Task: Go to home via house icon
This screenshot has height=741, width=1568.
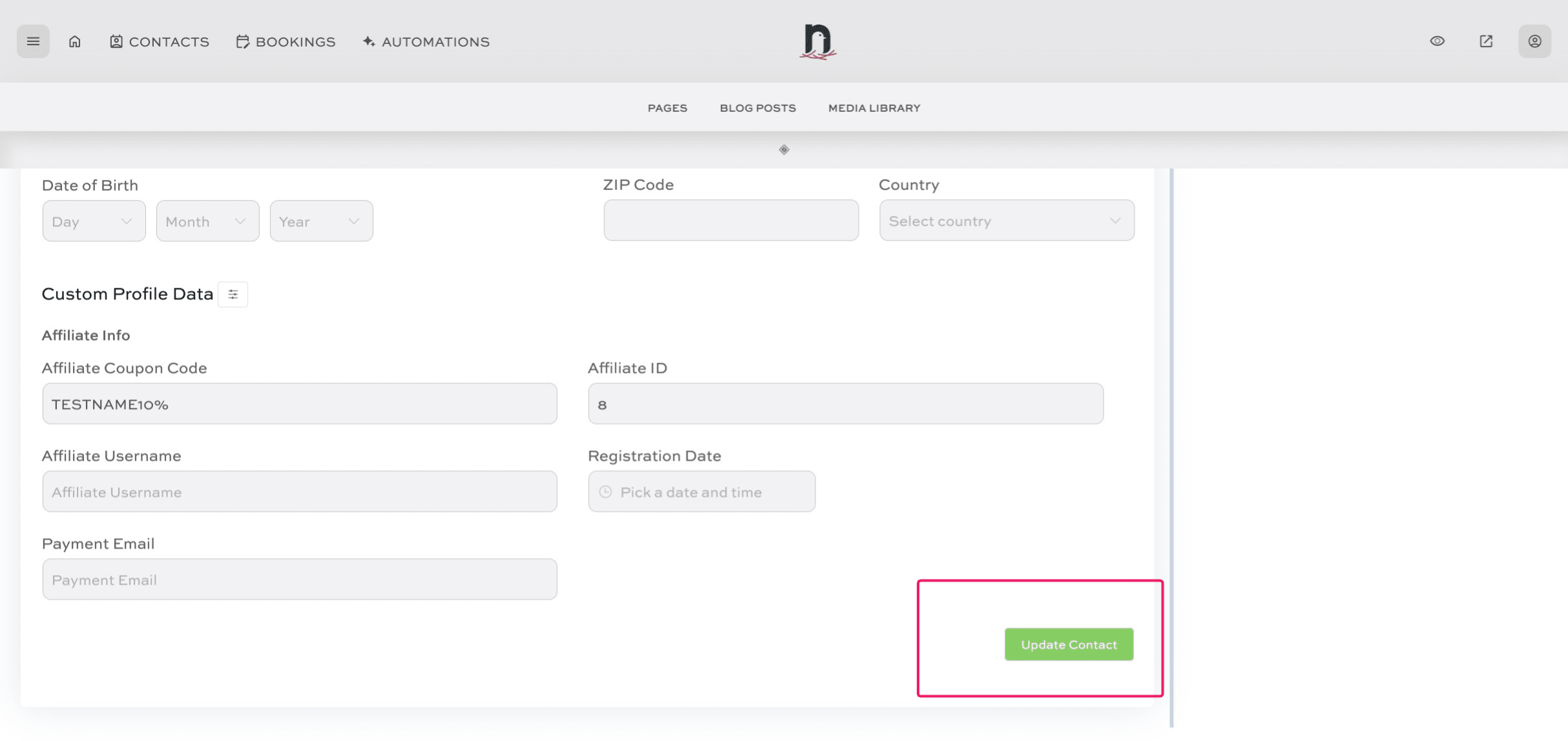Action: tap(75, 41)
